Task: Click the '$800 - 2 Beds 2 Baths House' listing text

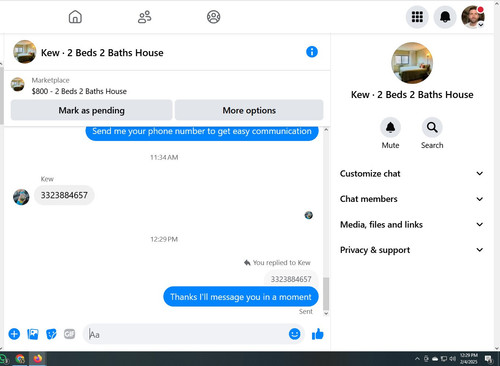Action: [79, 91]
